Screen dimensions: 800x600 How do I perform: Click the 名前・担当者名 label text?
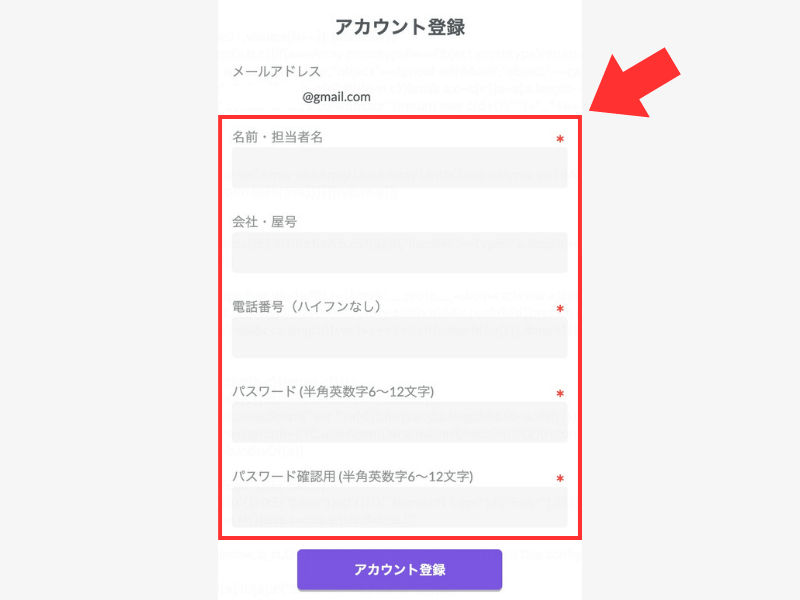pos(277,137)
